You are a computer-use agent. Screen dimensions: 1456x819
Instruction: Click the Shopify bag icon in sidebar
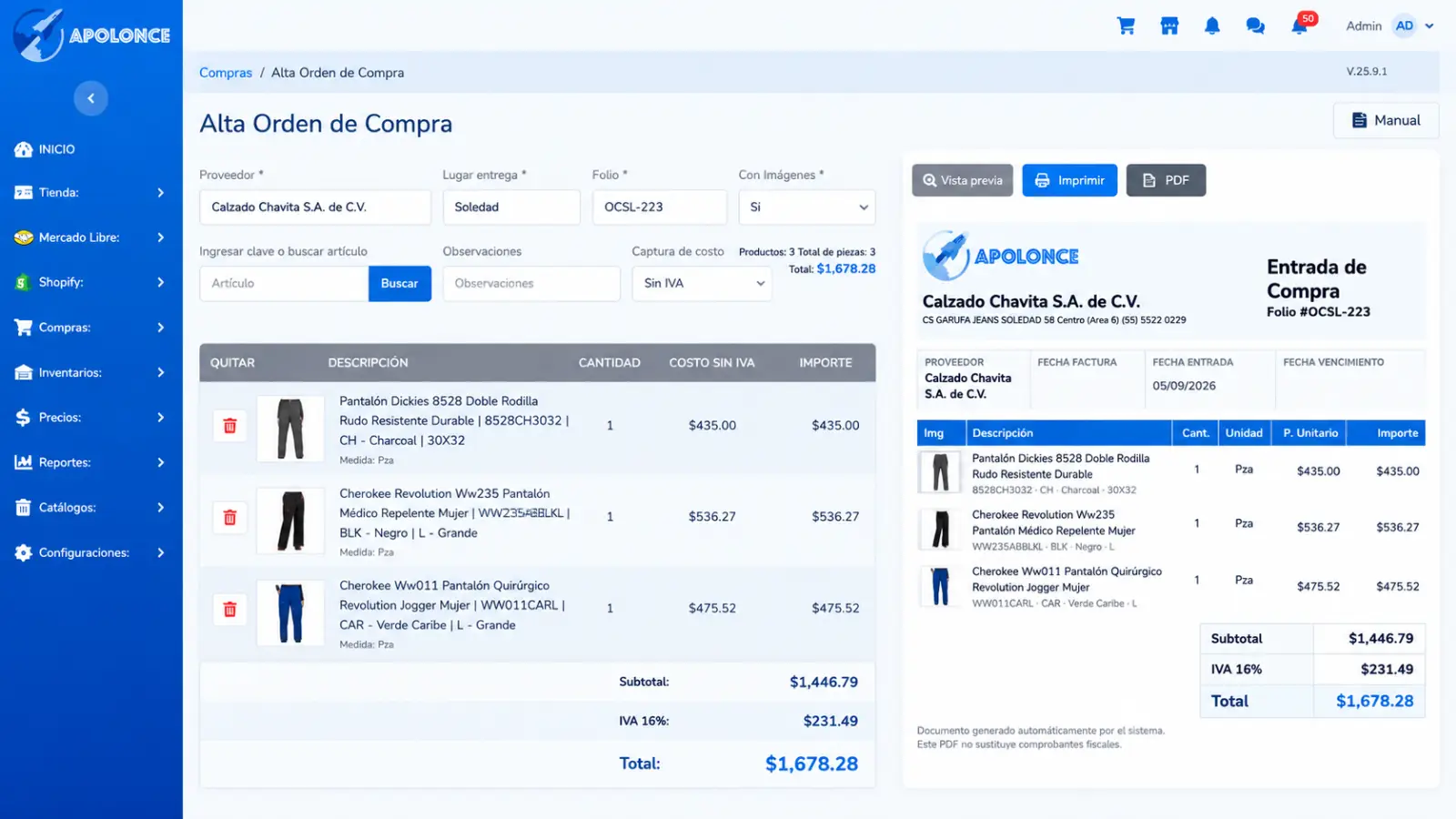click(24, 282)
